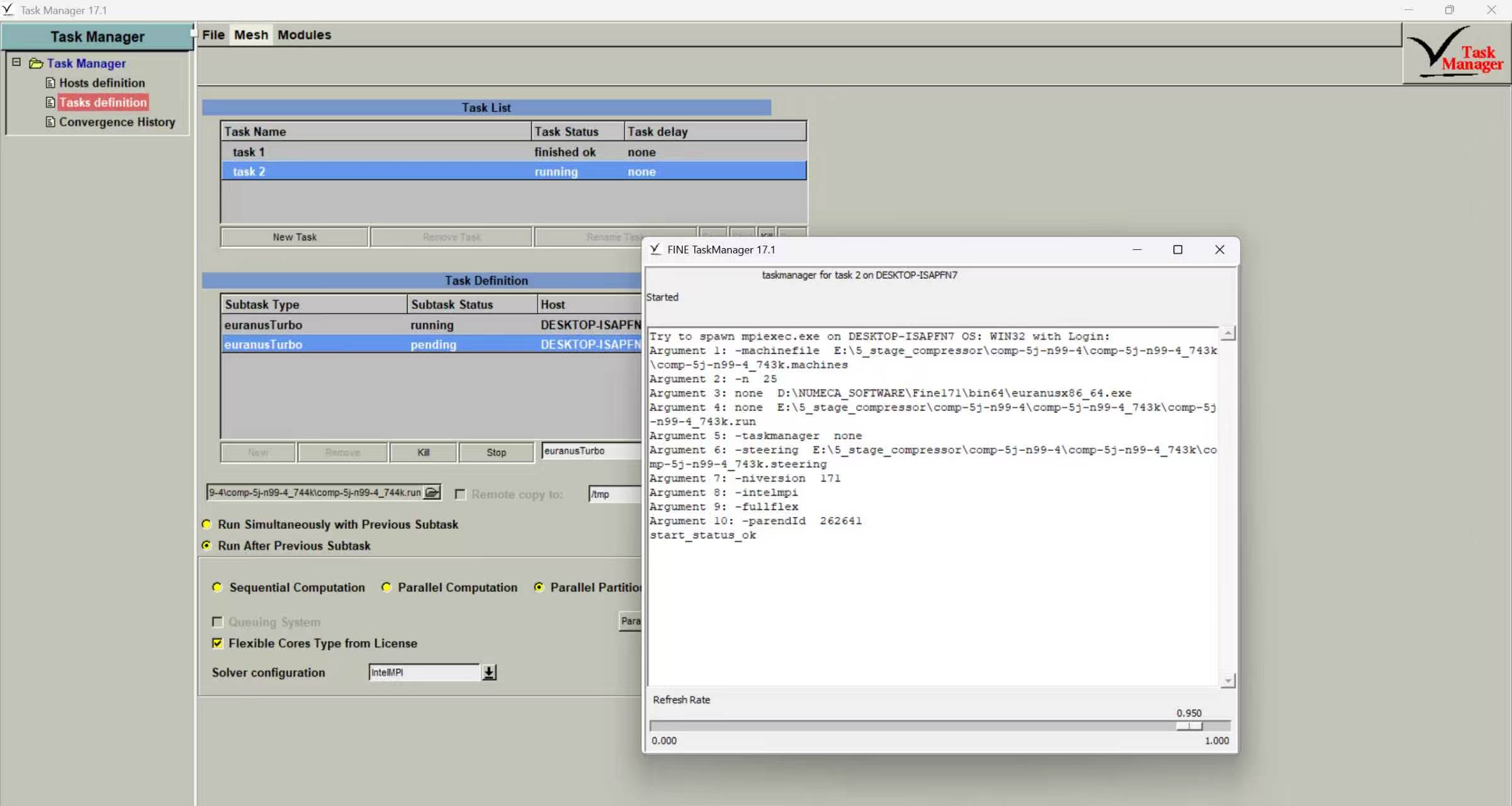This screenshot has width=1512, height=806.
Task: Click the log scrollbar up arrow
Action: pyautogui.click(x=1227, y=333)
